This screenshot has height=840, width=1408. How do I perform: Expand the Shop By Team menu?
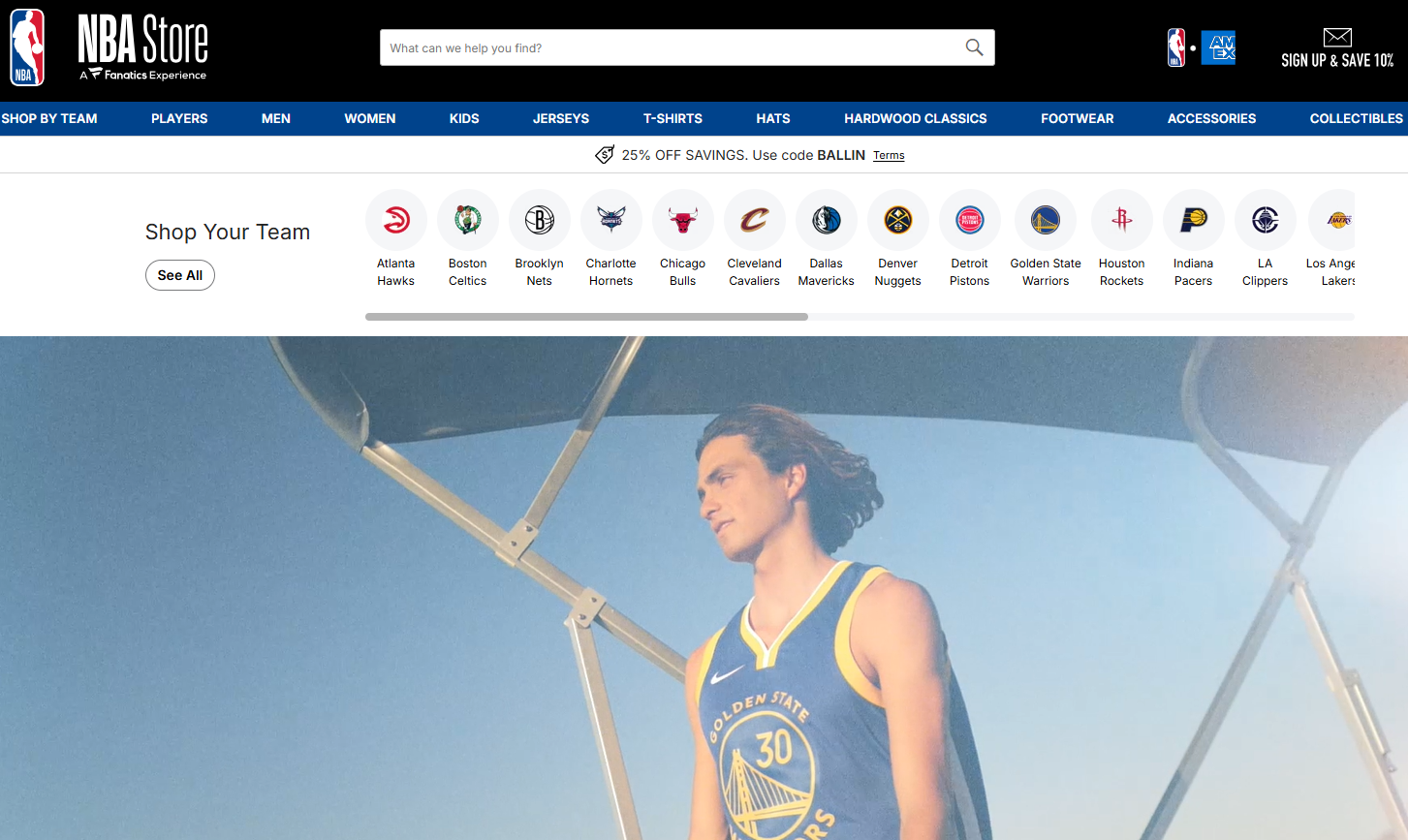pos(49,118)
